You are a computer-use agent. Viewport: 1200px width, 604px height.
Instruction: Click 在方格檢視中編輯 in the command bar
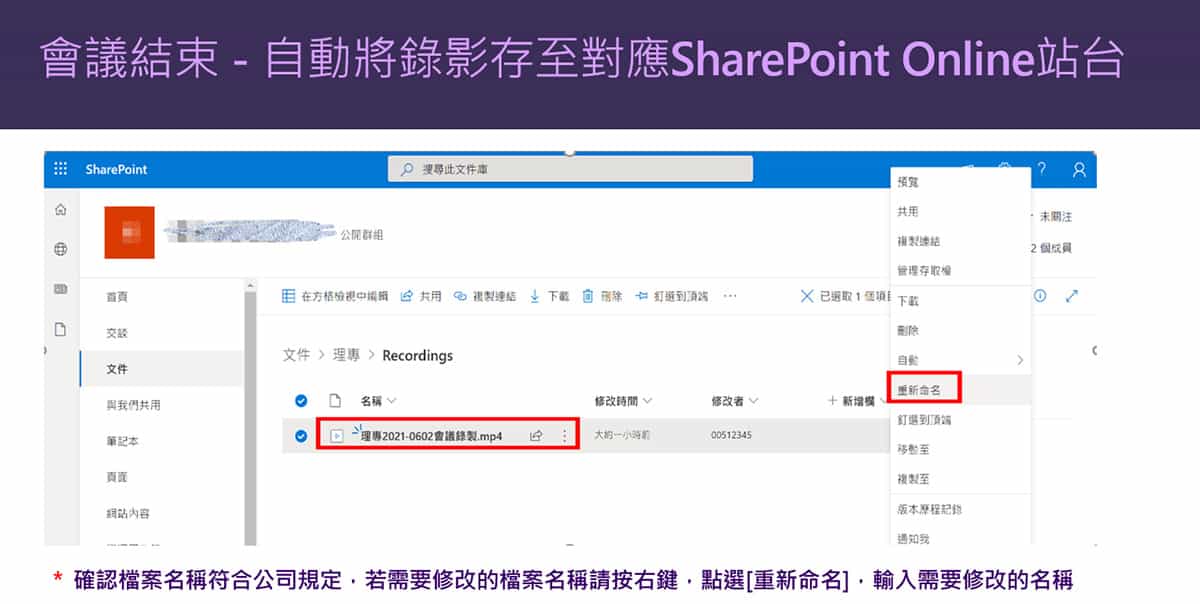[335, 296]
